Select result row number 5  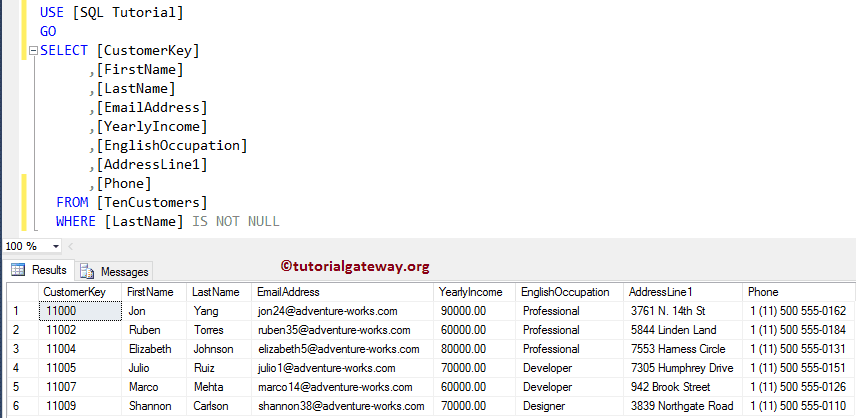pyautogui.click(x=22, y=387)
